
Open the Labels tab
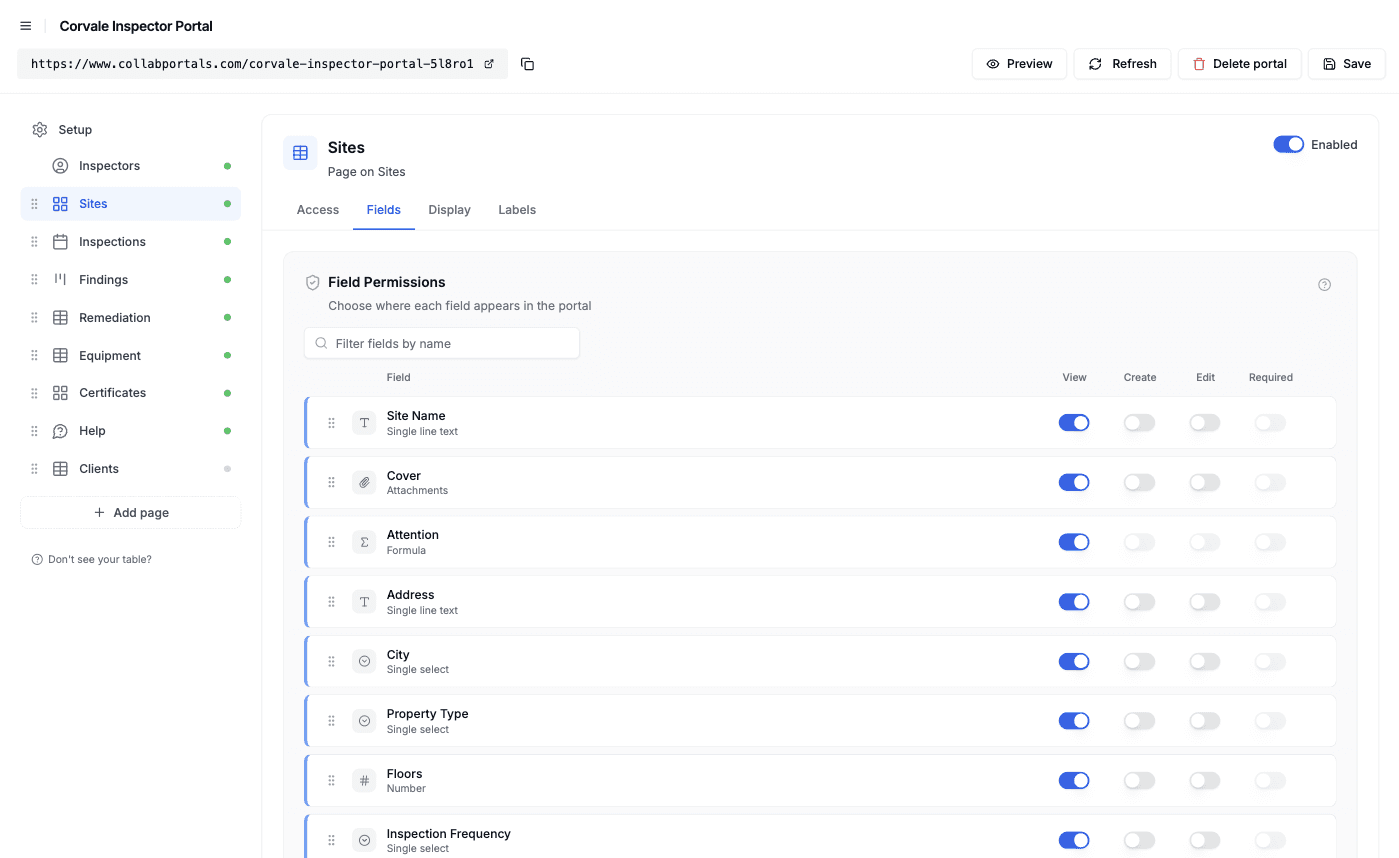(517, 210)
